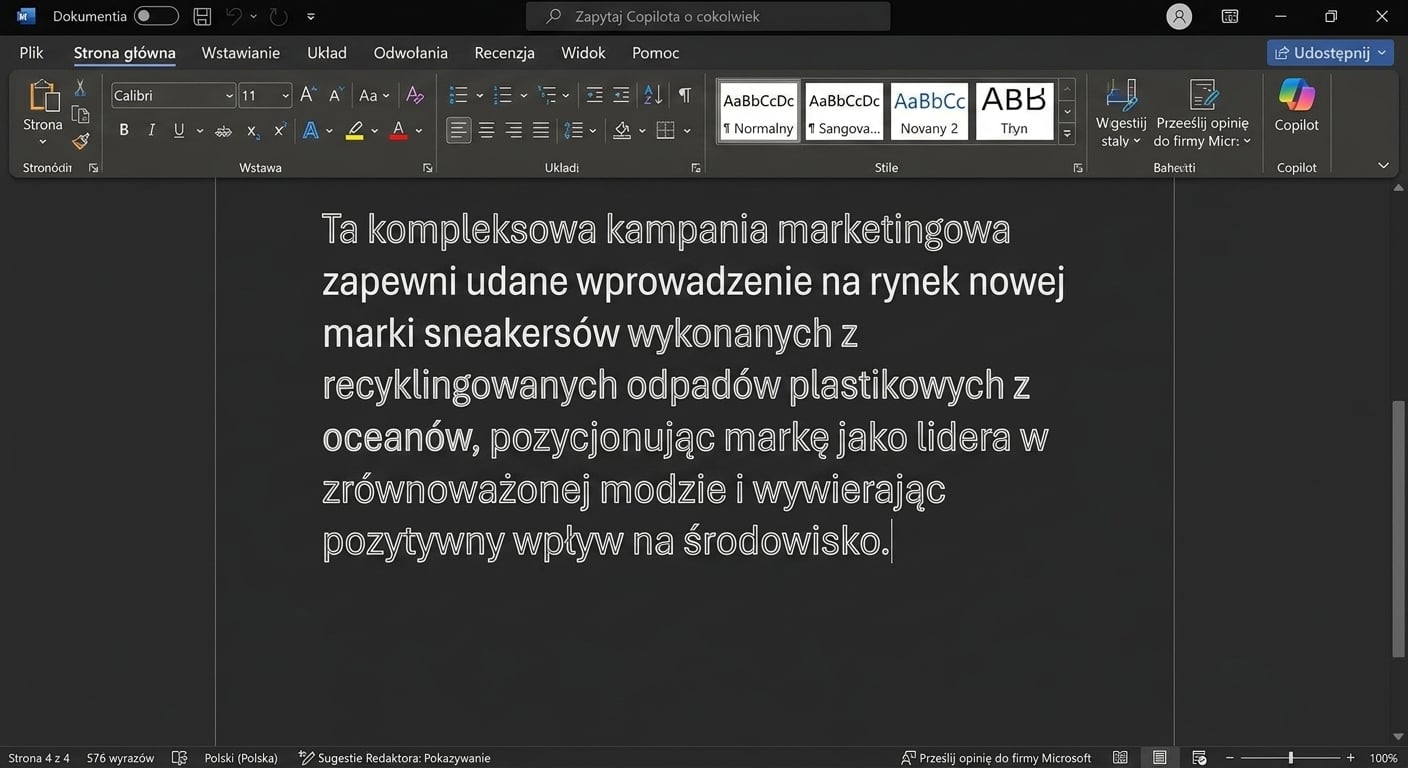The image size is (1408, 768).
Task: Click the Cut scissors icon
Action: [80, 89]
